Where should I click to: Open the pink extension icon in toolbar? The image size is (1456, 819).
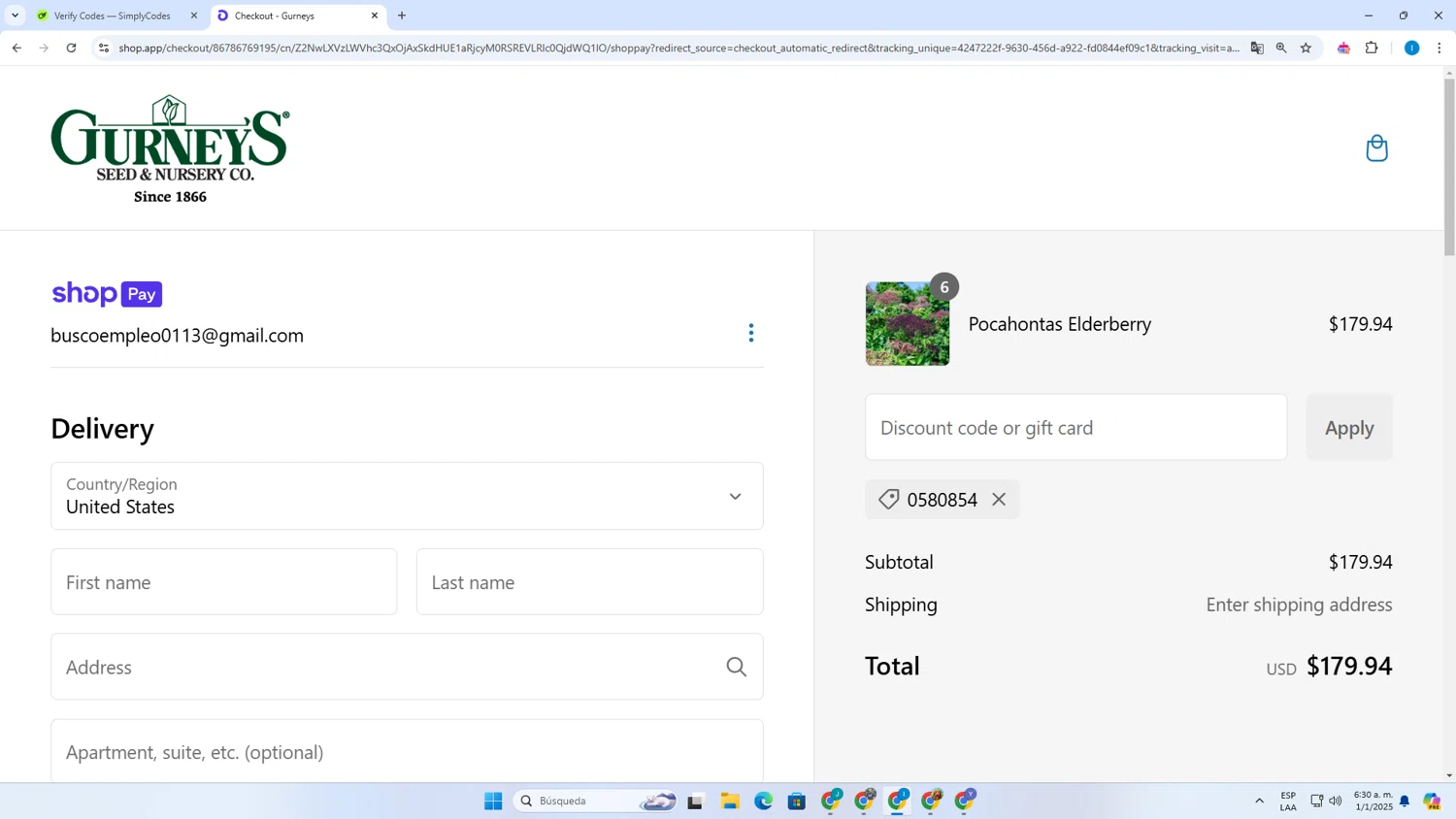[x=1343, y=48]
